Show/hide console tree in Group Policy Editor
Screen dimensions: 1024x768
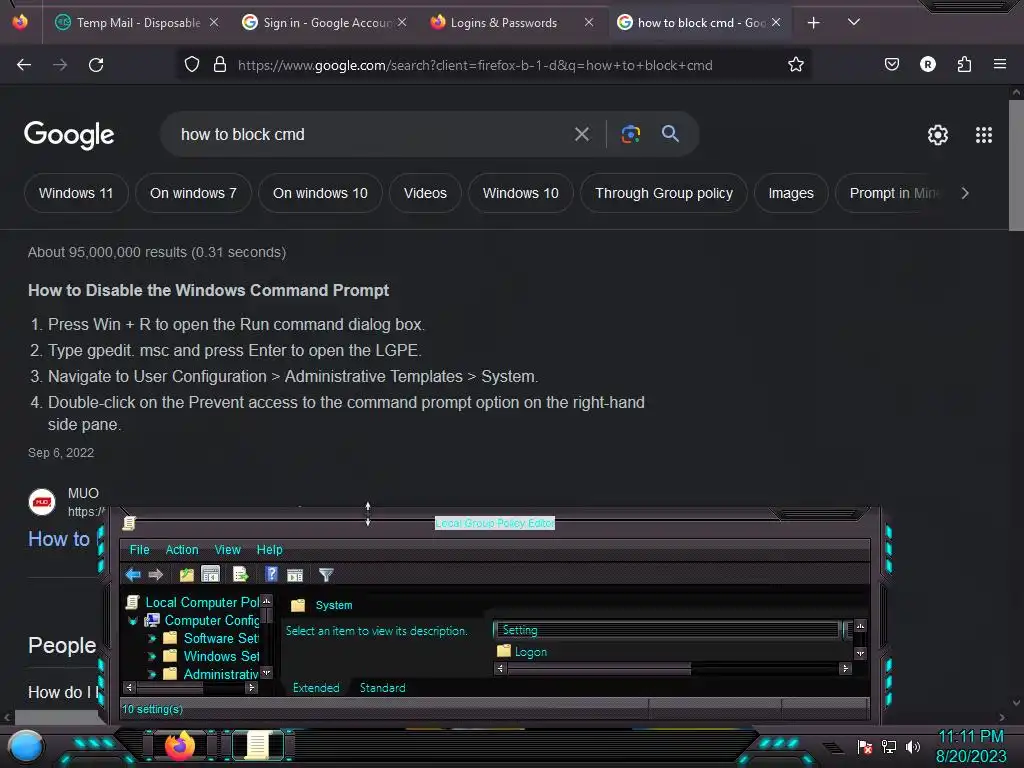(x=210, y=574)
